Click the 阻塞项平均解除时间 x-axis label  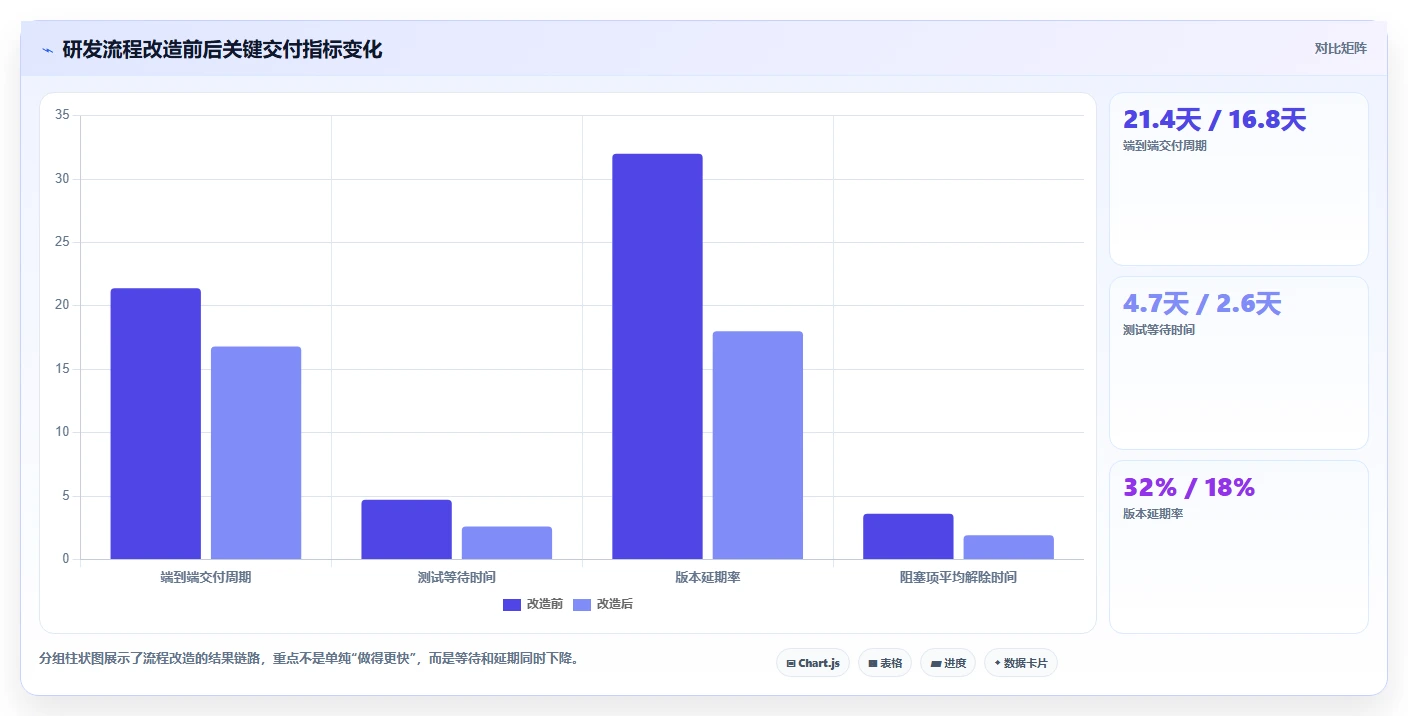pyautogui.click(x=959, y=578)
